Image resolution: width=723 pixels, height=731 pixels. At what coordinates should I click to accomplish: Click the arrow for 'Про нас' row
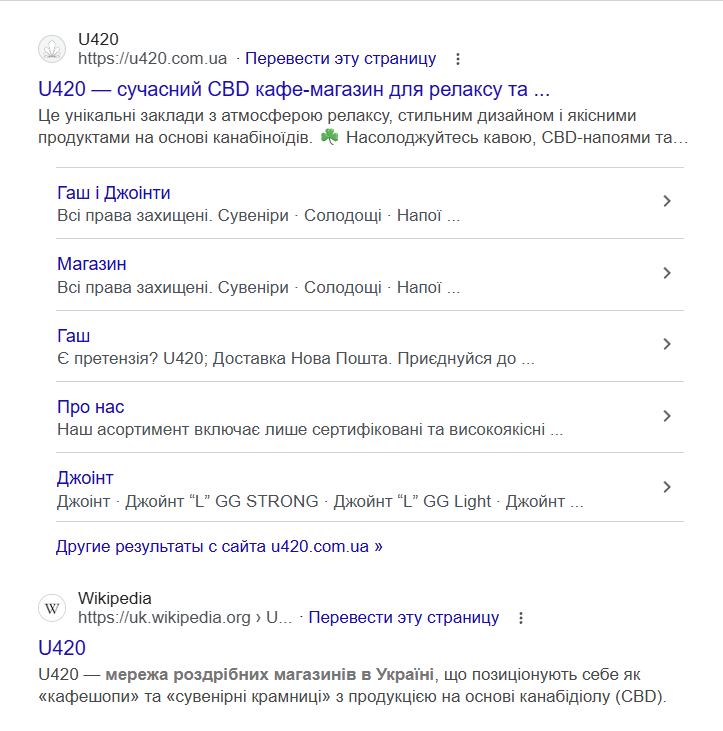(x=667, y=416)
